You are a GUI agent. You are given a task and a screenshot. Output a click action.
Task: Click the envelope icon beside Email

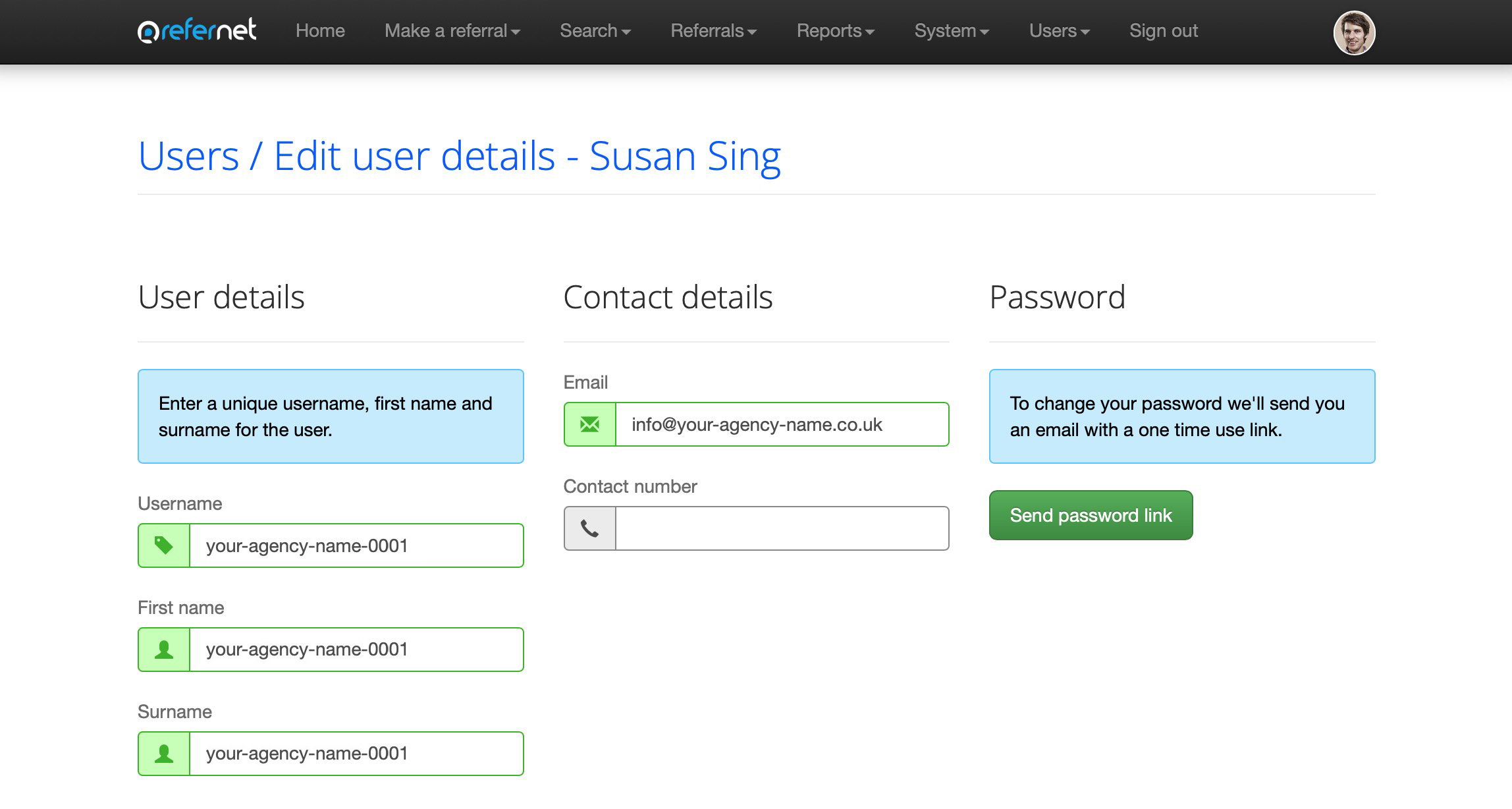coord(590,424)
